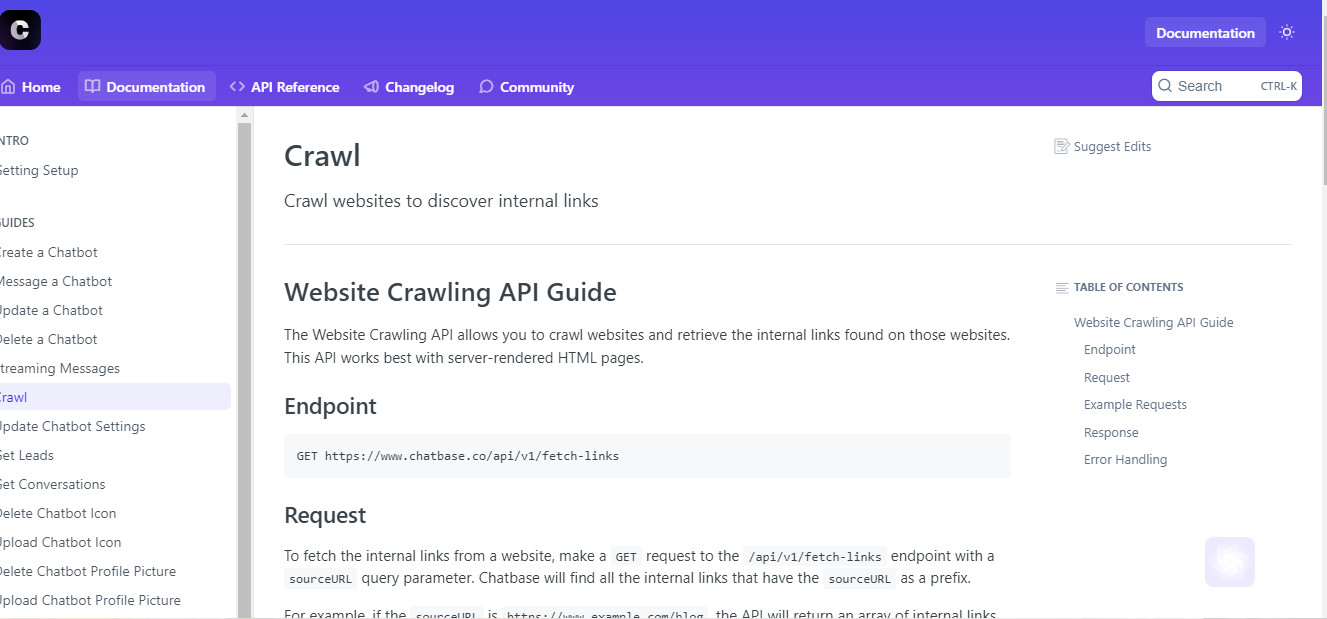The width and height of the screenshot is (1327, 619).
Task: Click the Changelog megaphone icon
Action: 371,87
